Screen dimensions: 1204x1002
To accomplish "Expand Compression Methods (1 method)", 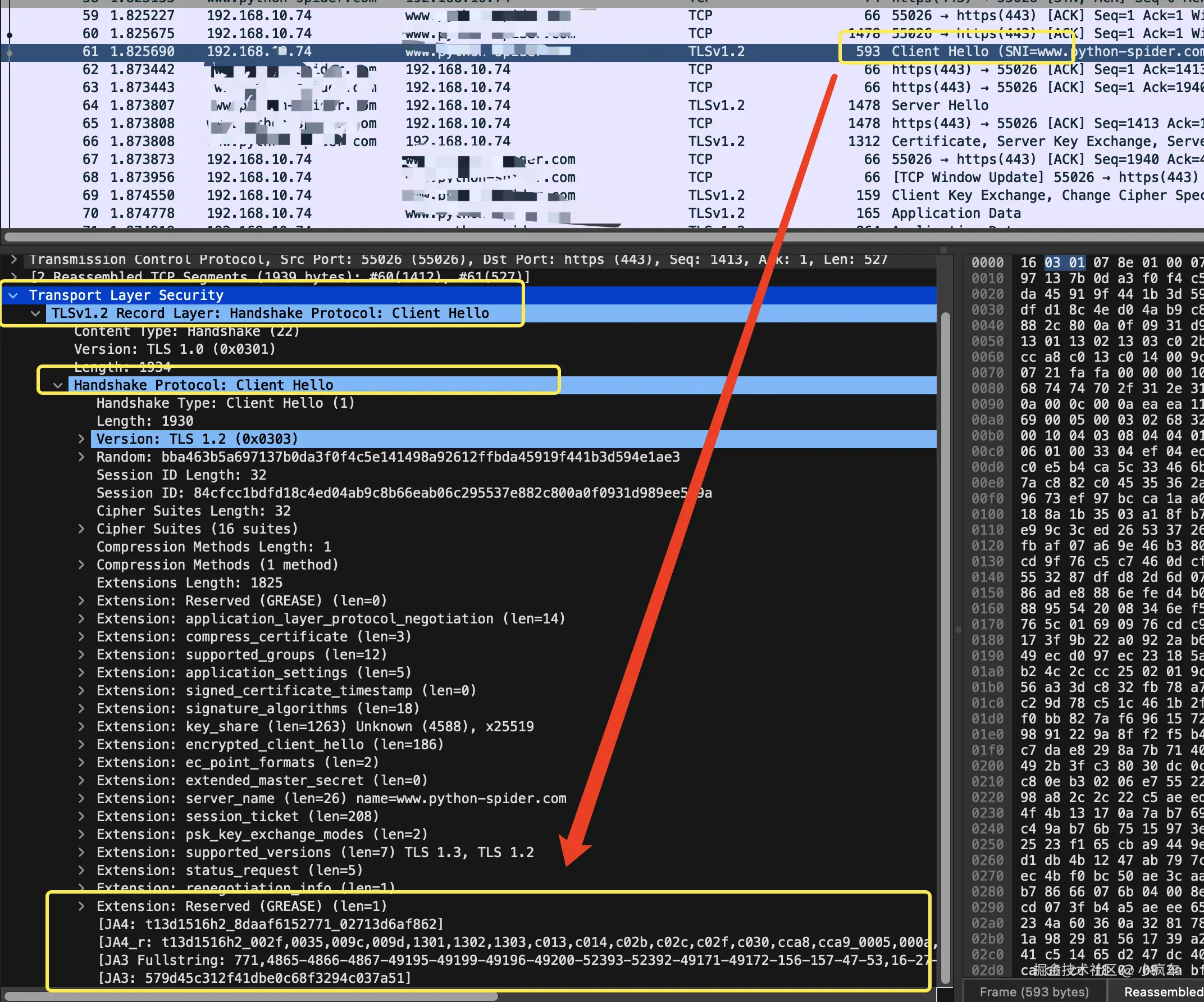I will coord(81,565).
